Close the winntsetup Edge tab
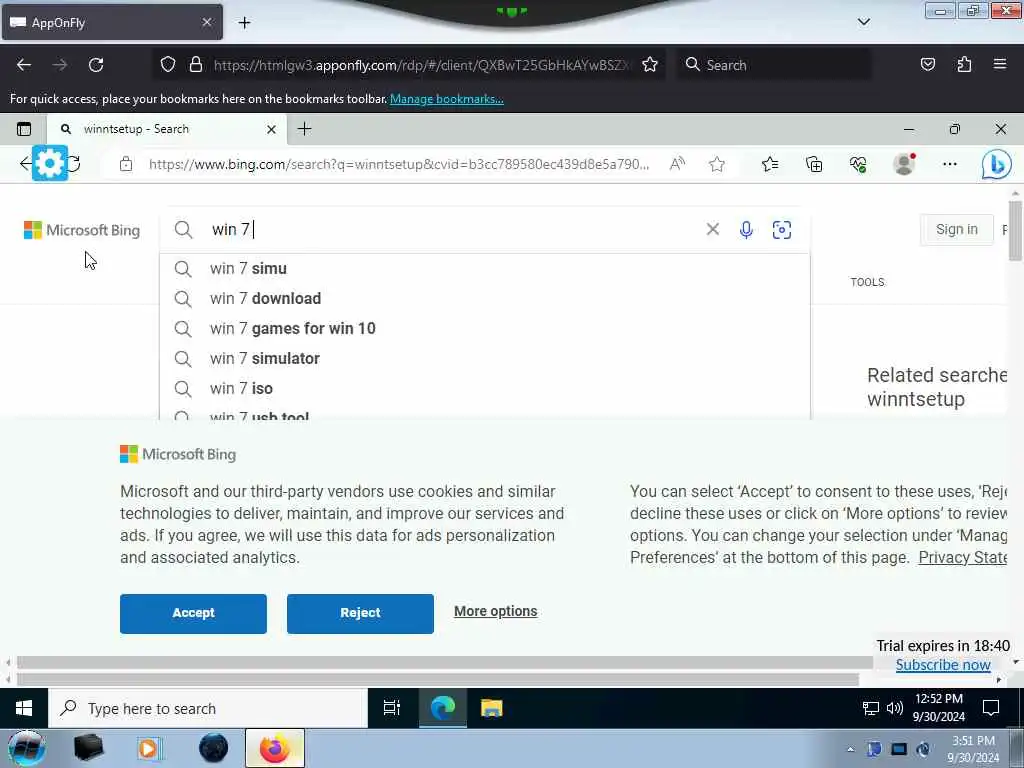This screenshot has width=1024, height=768. click(272, 129)
